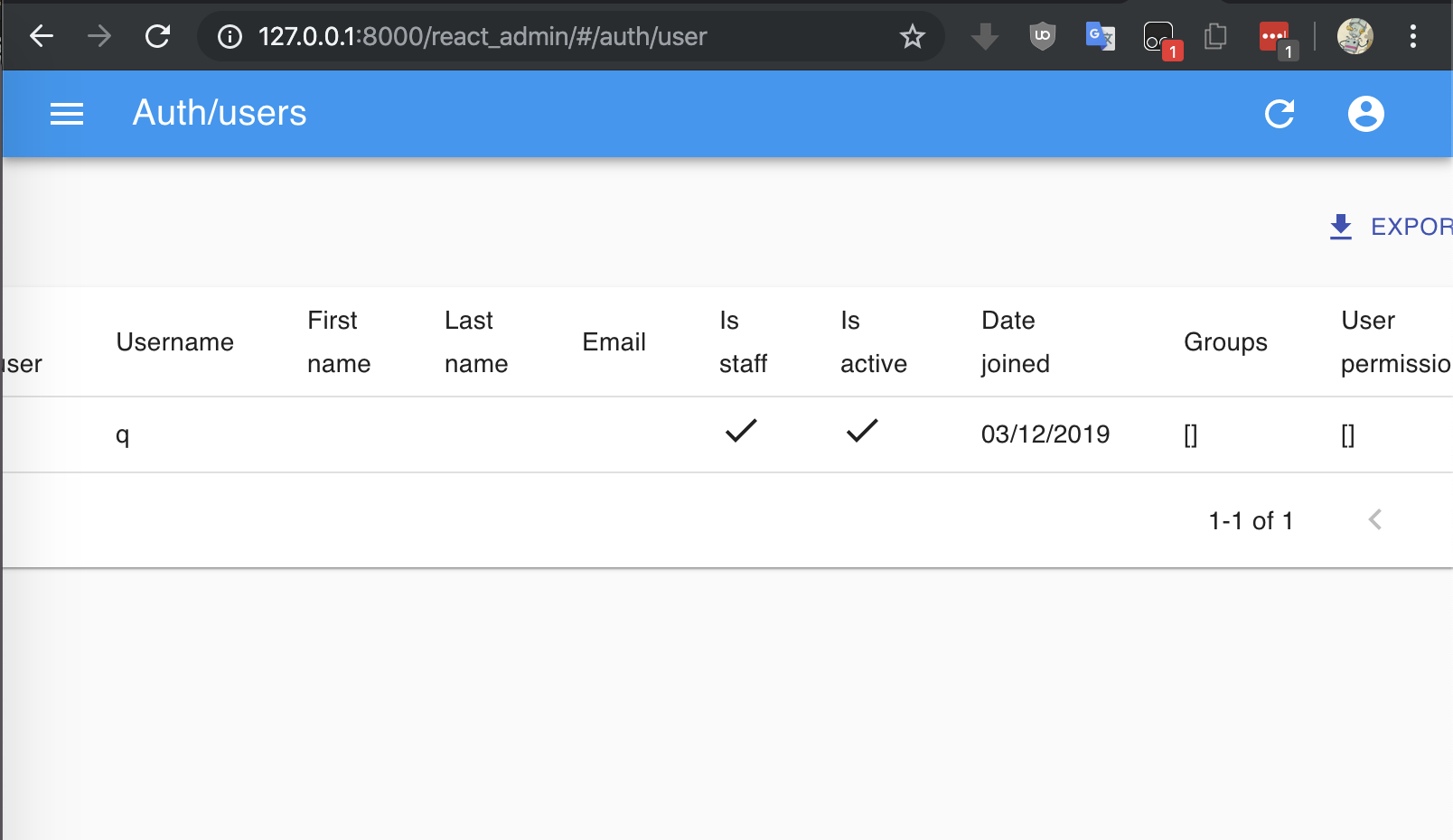The height and width of the screenshot is (840, 1453).
Task: Click the uBlock Origin extension icon
Action: tap(1041, 36)
